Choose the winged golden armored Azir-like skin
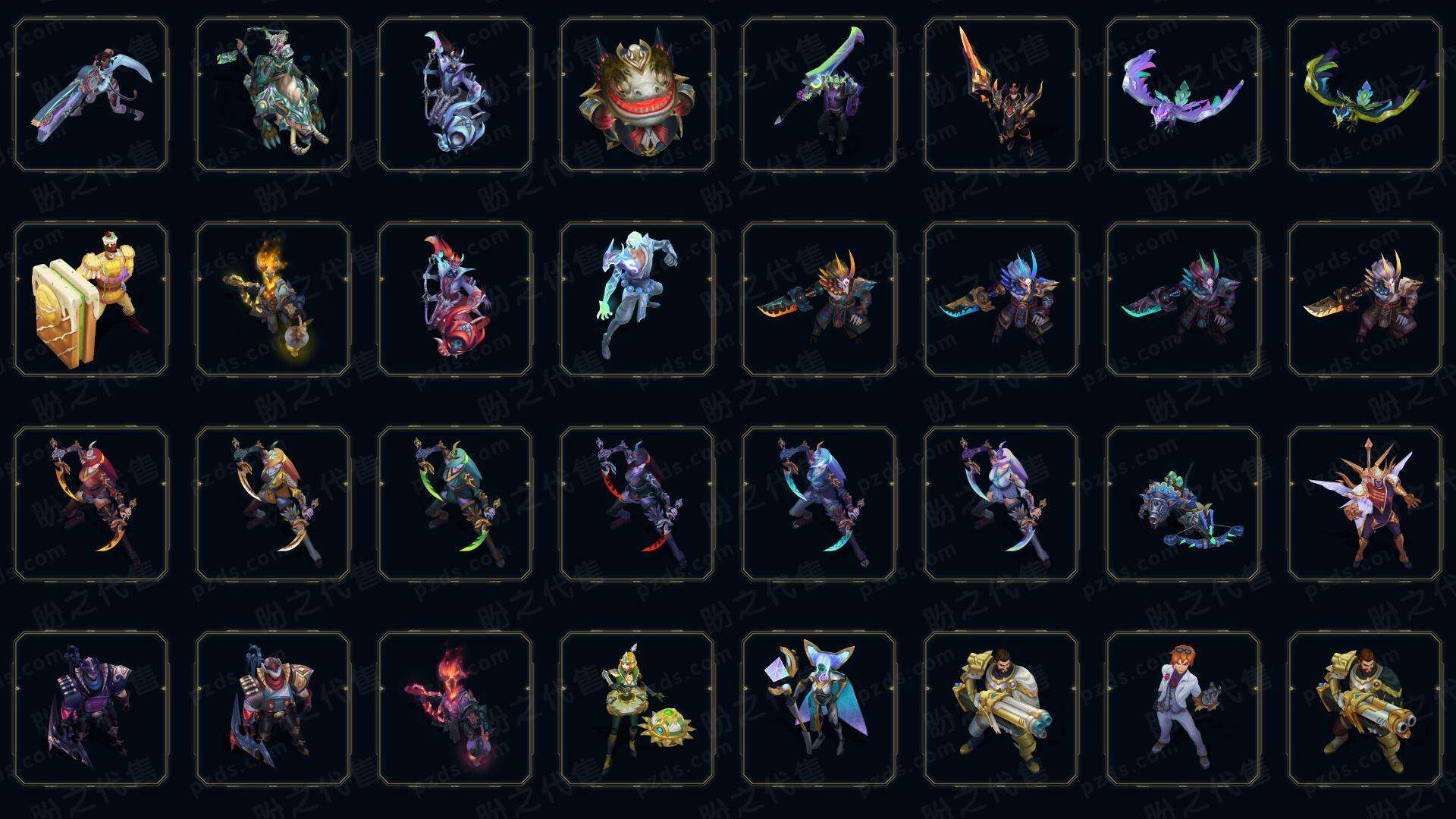This screenshot has width=1456, height=819. tap(1365, 504)
